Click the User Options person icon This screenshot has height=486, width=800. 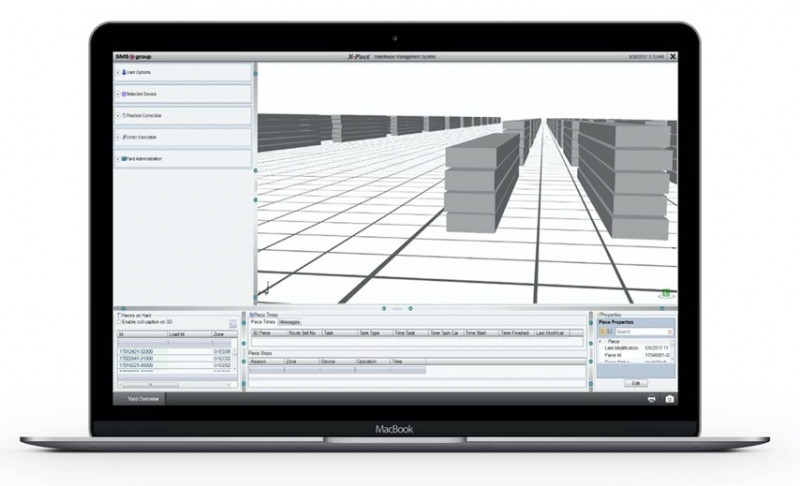point(125,73)
